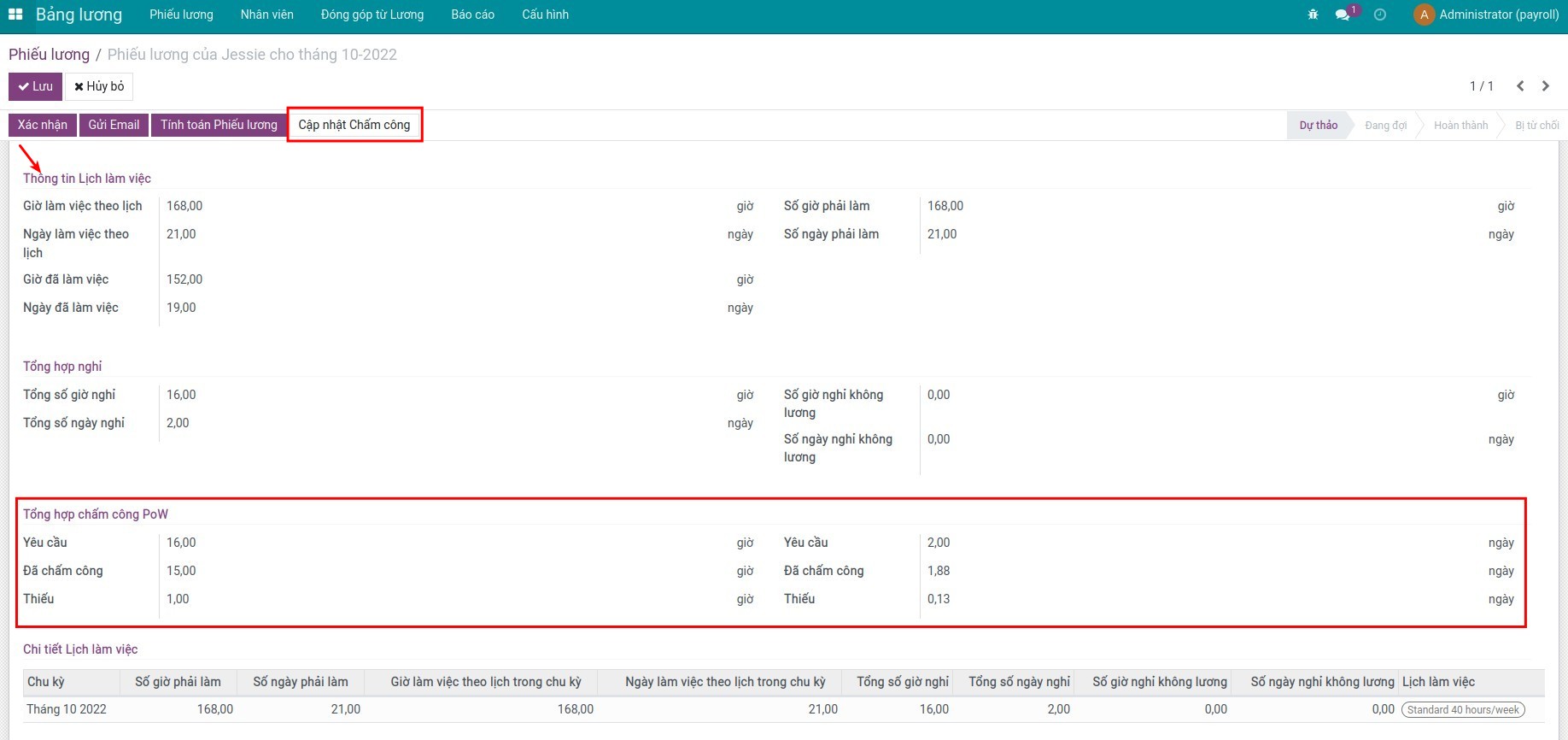Go to previous record arrow
The width and height of the screenshot is (1568, 740).
1520,85
